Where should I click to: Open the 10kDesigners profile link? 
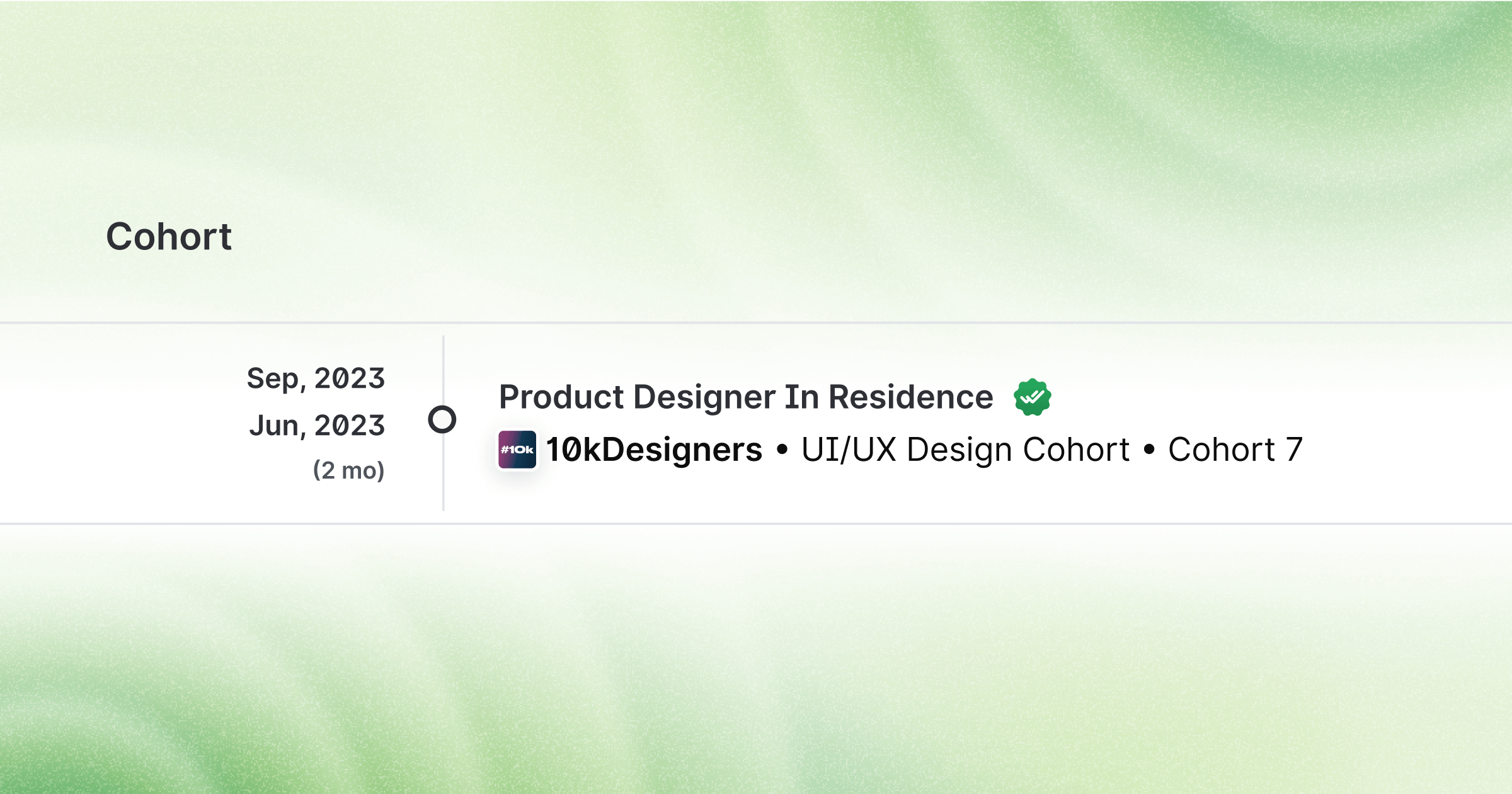click(653, 449)
